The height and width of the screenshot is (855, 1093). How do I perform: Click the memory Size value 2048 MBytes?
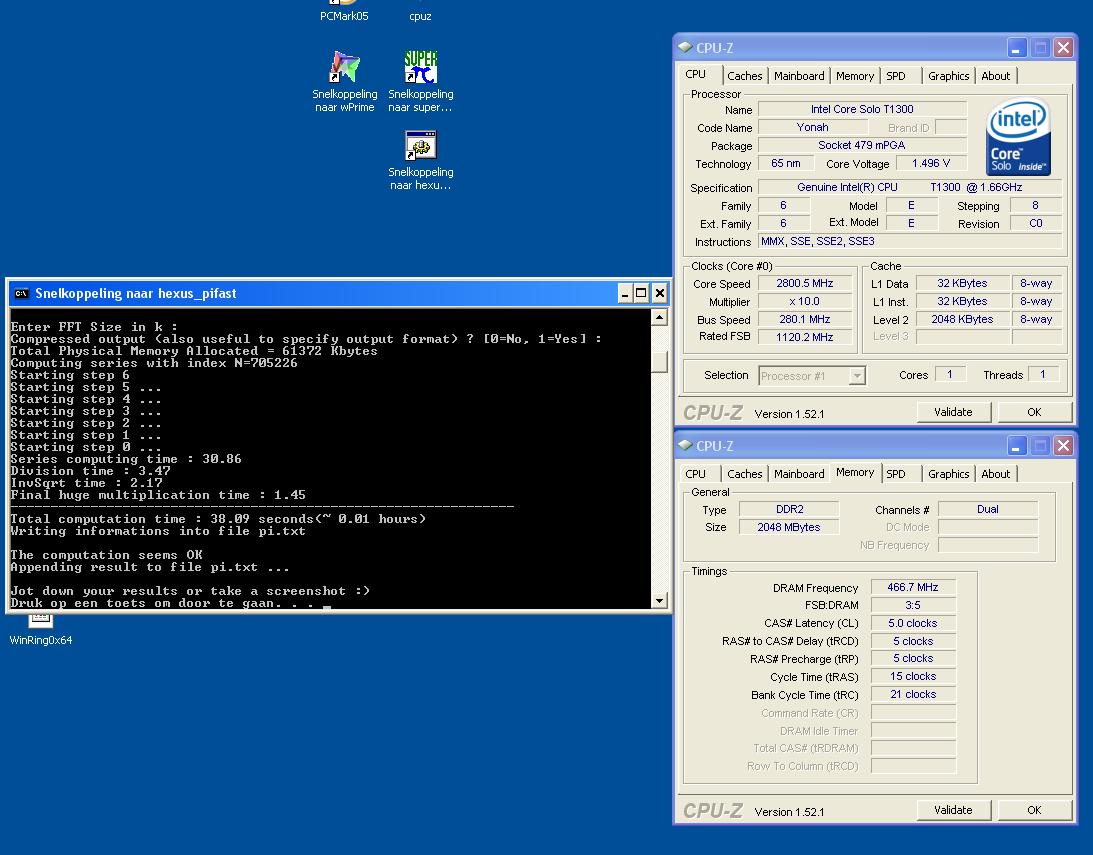789,527
